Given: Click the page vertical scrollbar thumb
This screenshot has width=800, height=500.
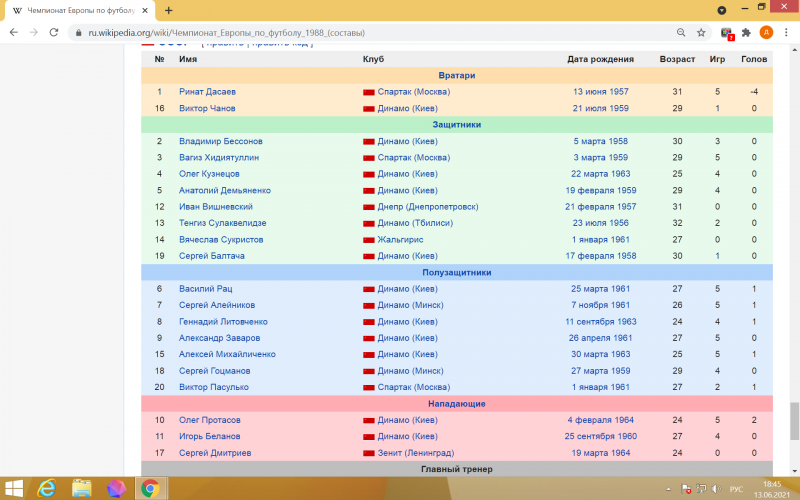Looking at the screenshot, I should click(794, 421).
